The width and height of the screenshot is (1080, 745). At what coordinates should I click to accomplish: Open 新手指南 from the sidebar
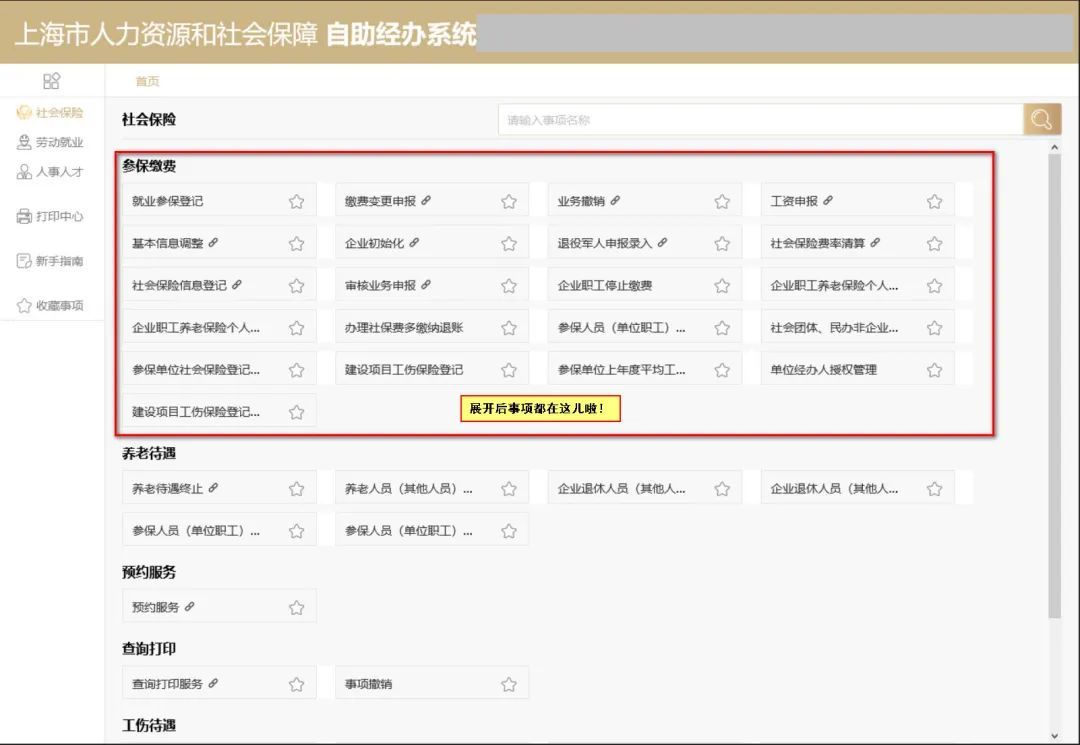(x=50, y=261)
